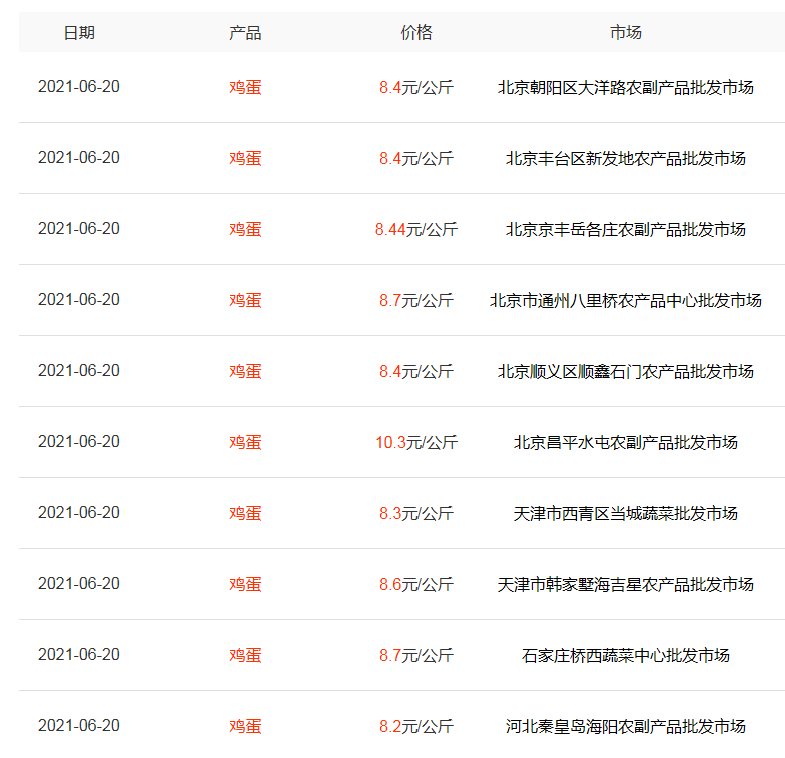Click date 2021-06-20 in 顺鑫石门 row

tap(79, 371)
